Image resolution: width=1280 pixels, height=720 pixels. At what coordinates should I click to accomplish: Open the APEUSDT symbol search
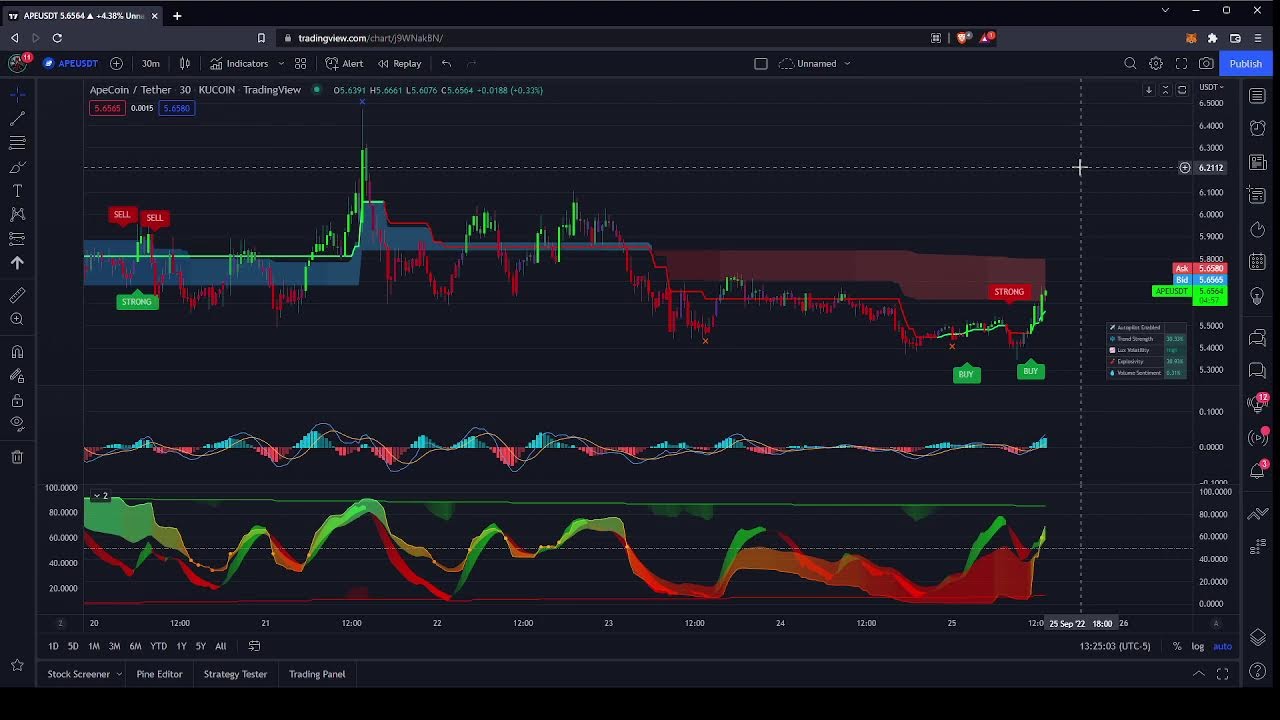coord(70,63)
